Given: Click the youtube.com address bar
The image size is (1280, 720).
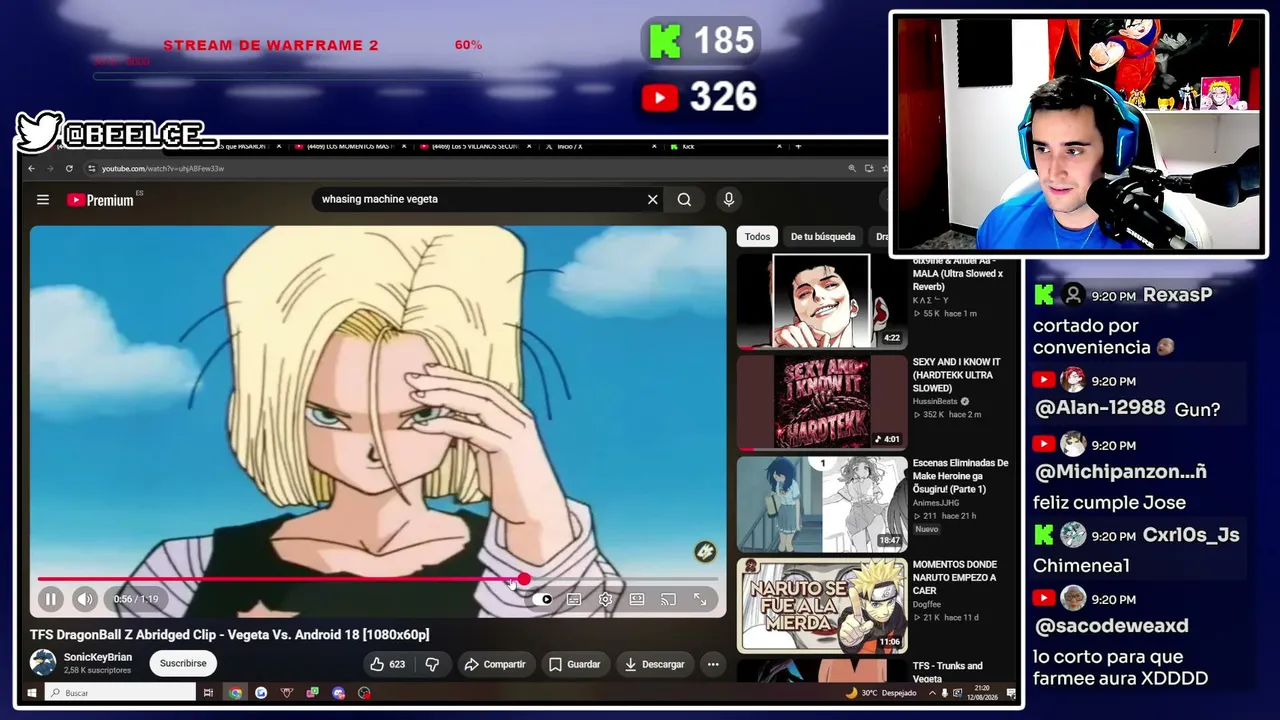Looking at the screenshot, I should point(460,168).
